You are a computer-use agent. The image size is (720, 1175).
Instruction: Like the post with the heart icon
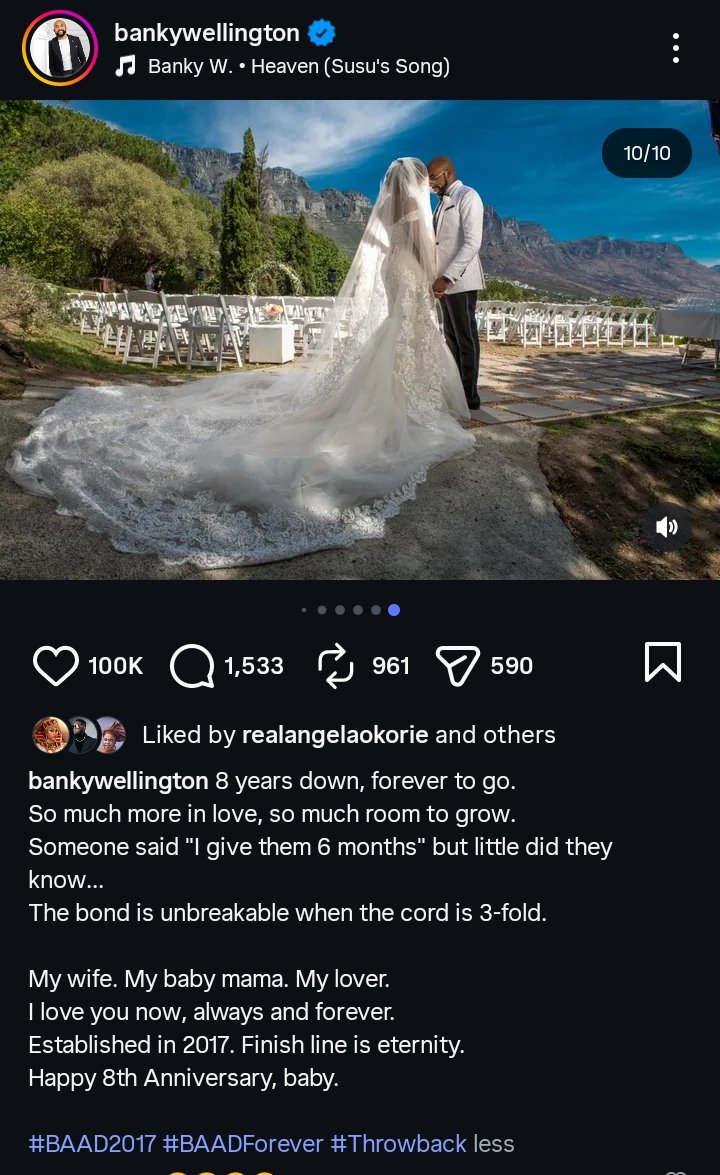[55, 665]
